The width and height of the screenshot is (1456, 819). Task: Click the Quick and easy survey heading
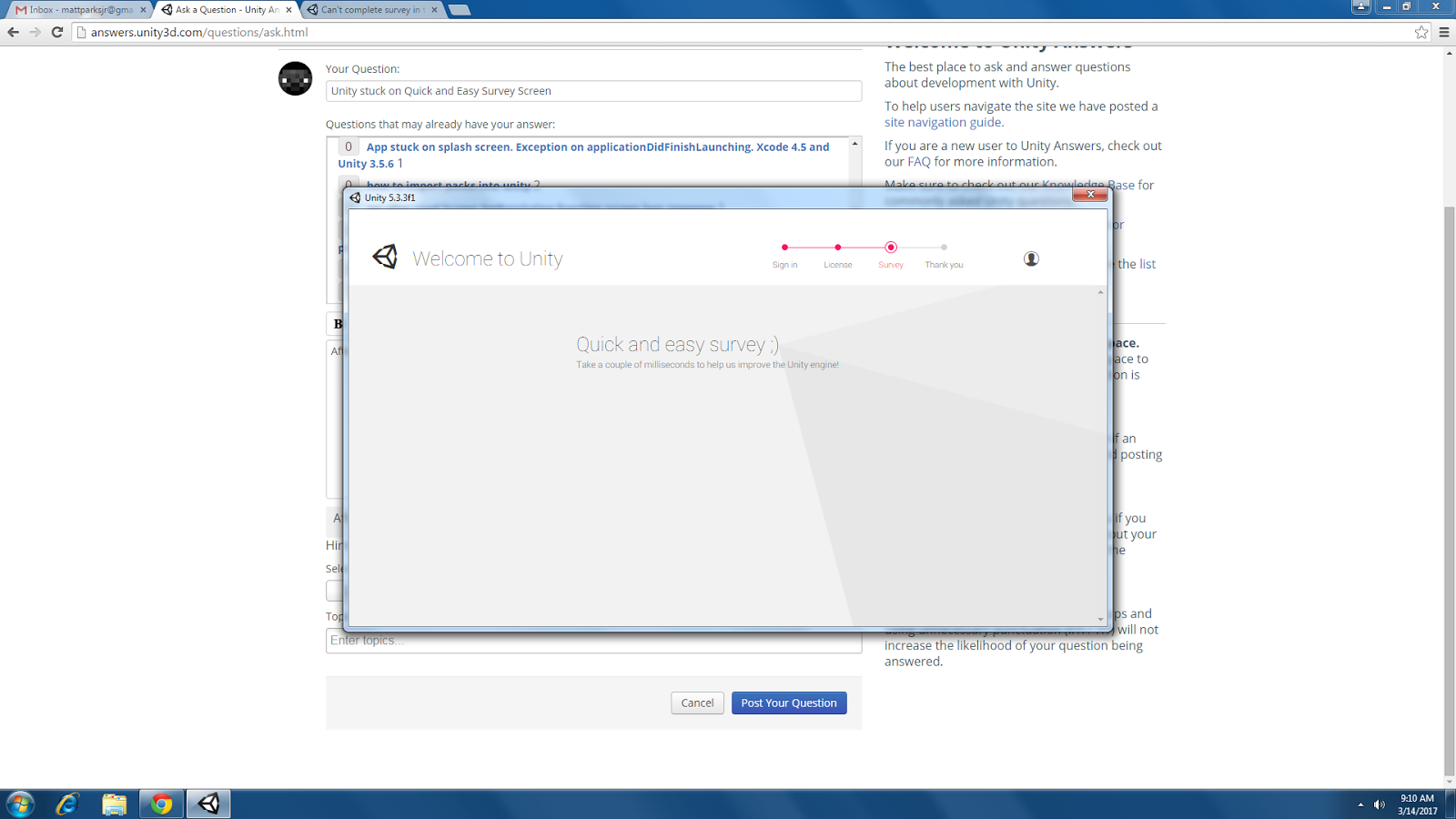[x=677, y=345]
